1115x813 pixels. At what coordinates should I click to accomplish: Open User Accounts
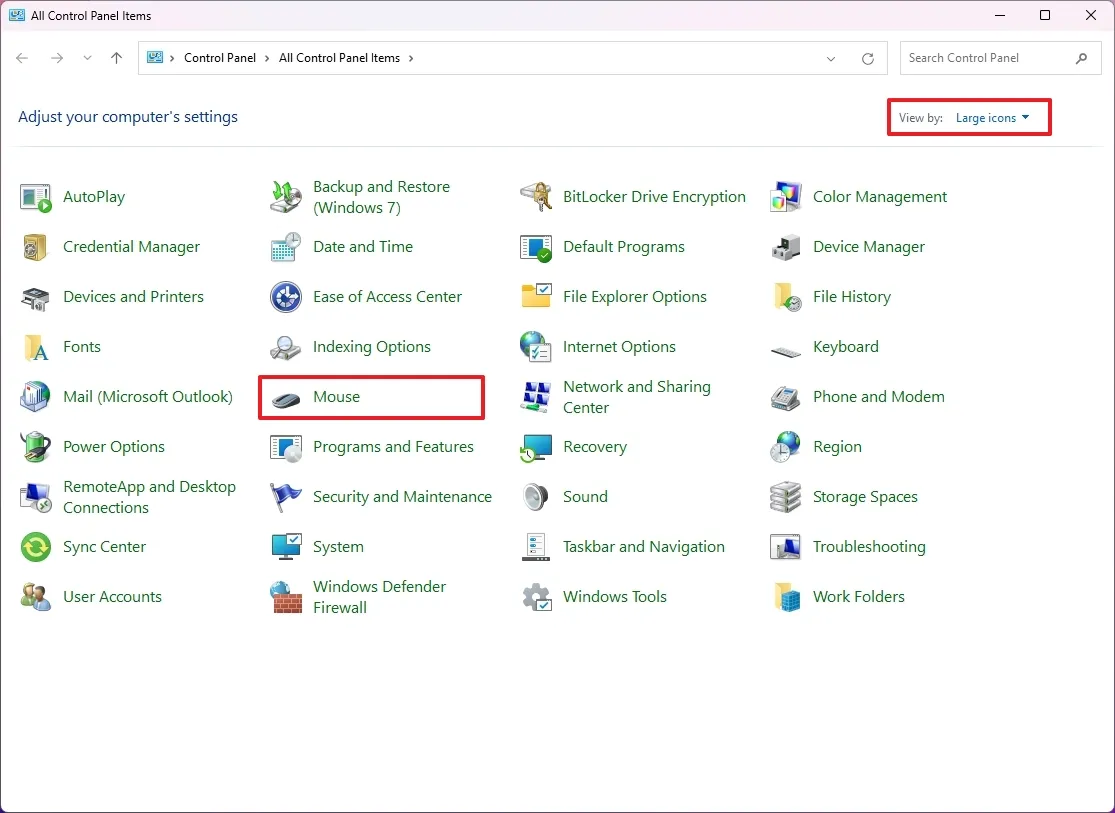(112, 596)
